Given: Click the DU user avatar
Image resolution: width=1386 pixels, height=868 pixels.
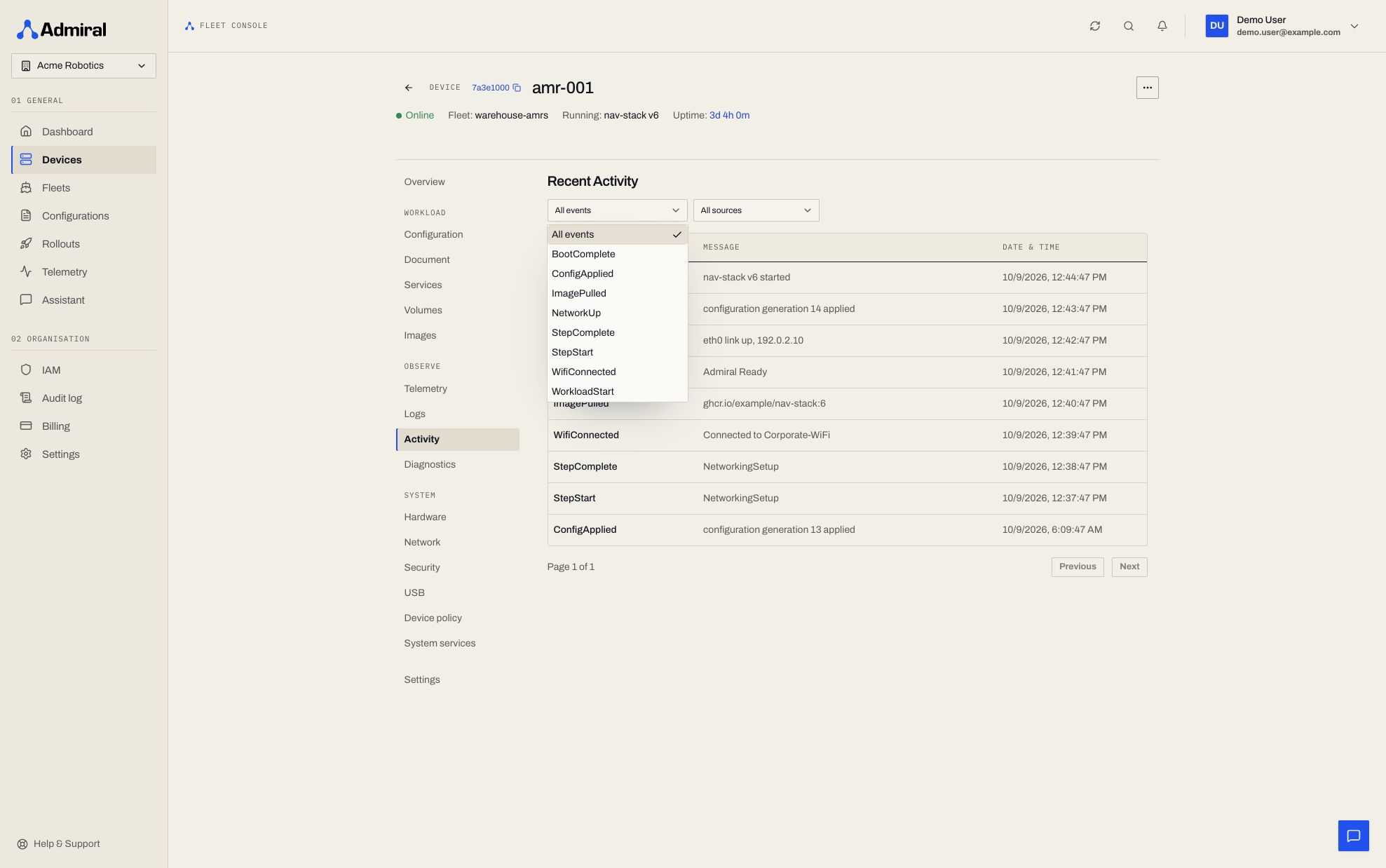Looking at the screenshot, I should click(1217, 26).
